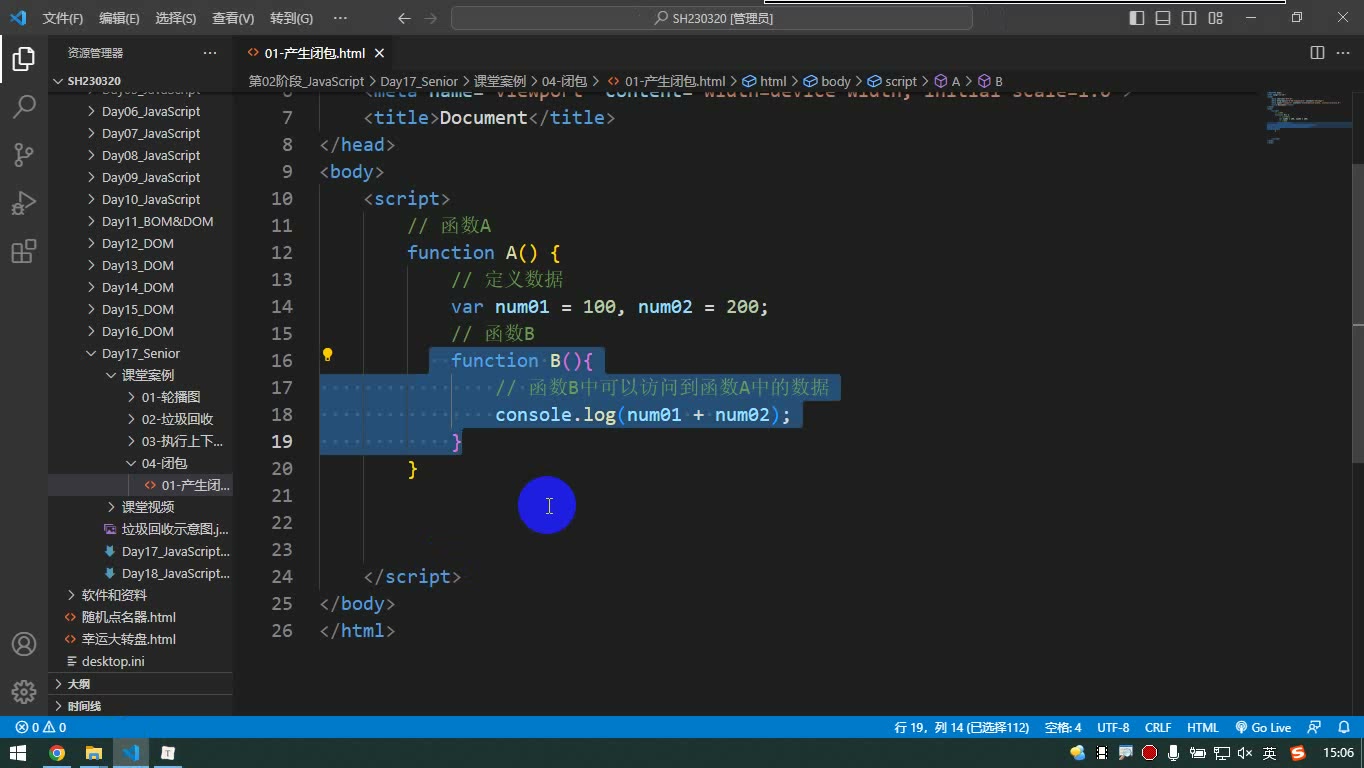The height and width of the screenshot is (768, 1364).
Task: Expand the 大纲 outline section
Action: point(140,684)
